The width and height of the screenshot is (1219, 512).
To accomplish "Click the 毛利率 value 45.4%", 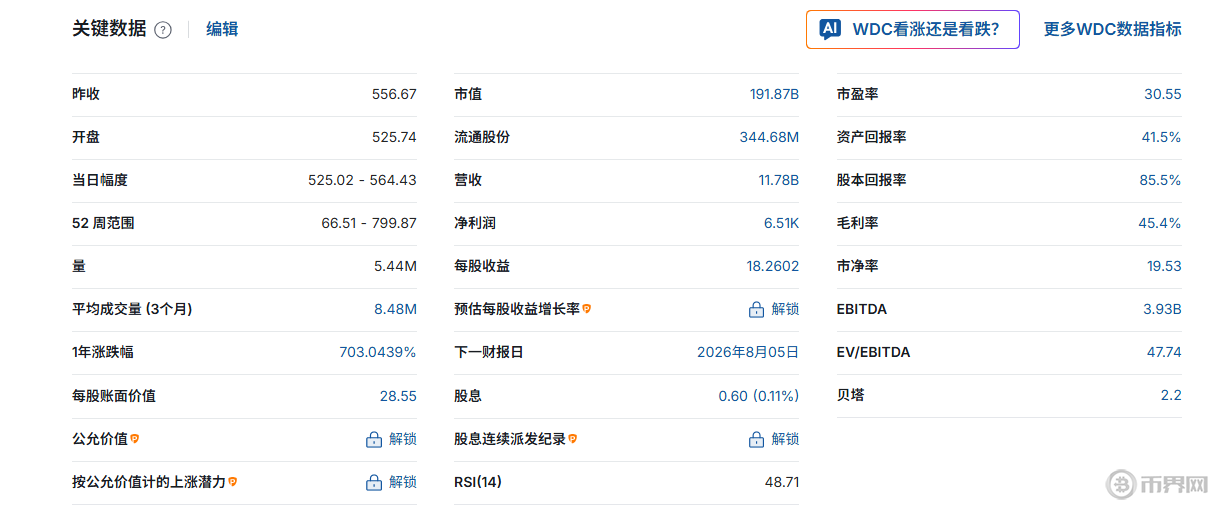I will click(1160, 223).
